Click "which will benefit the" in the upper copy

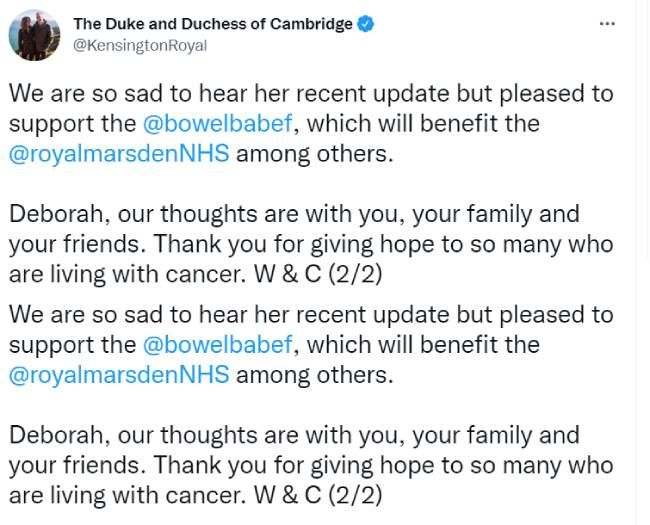423,124
